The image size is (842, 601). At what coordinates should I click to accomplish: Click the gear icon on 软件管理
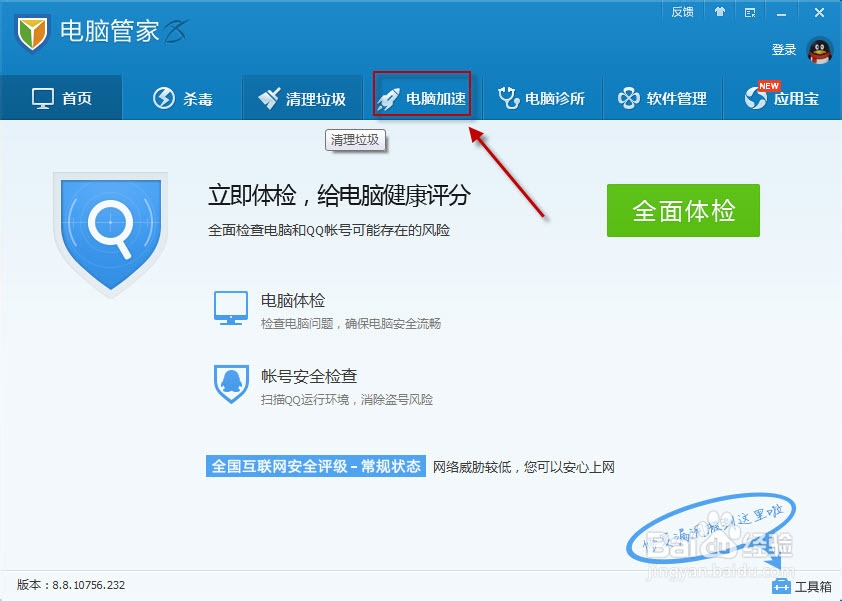point(628,97)
